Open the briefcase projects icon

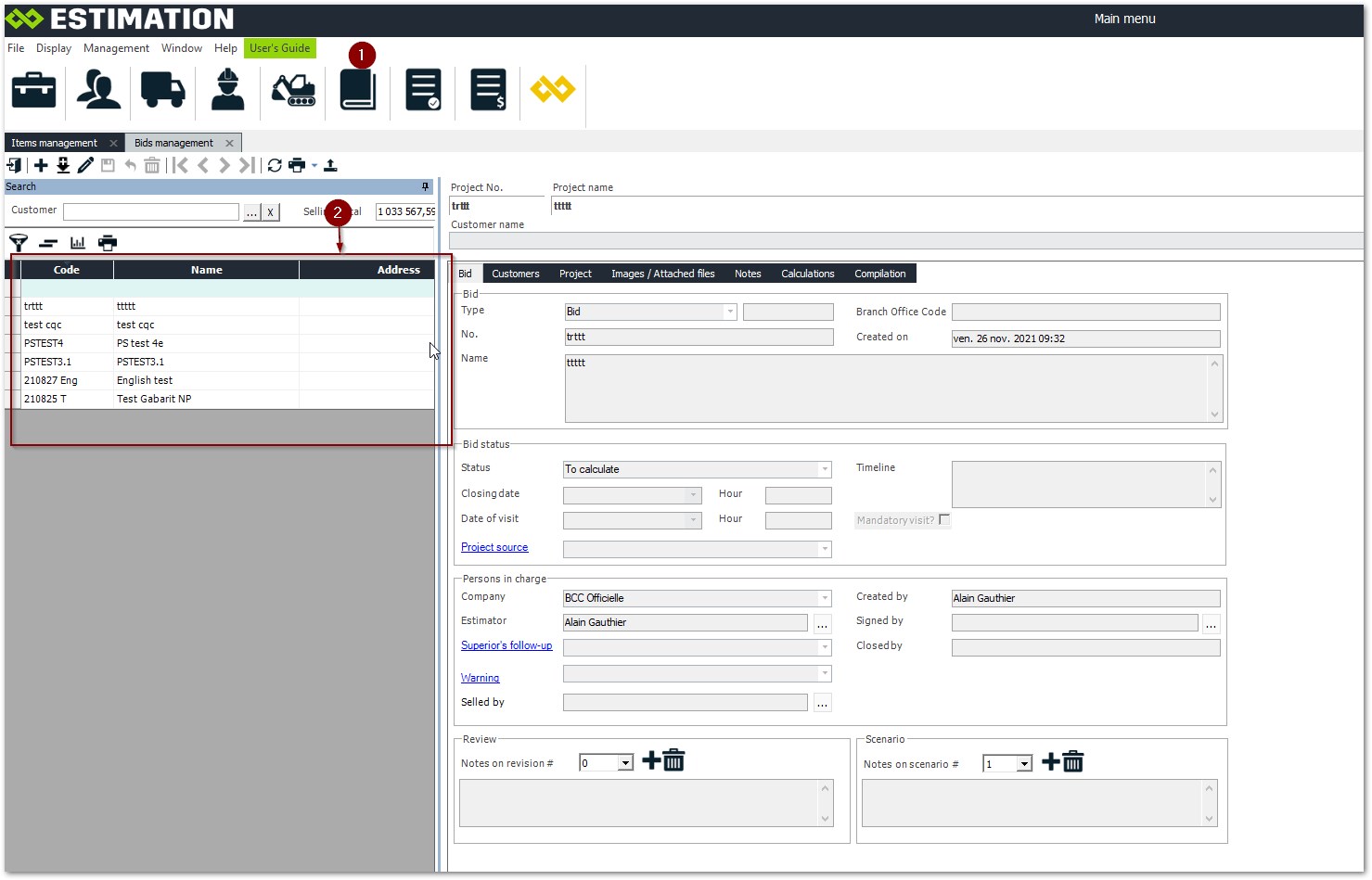point(33,90)
